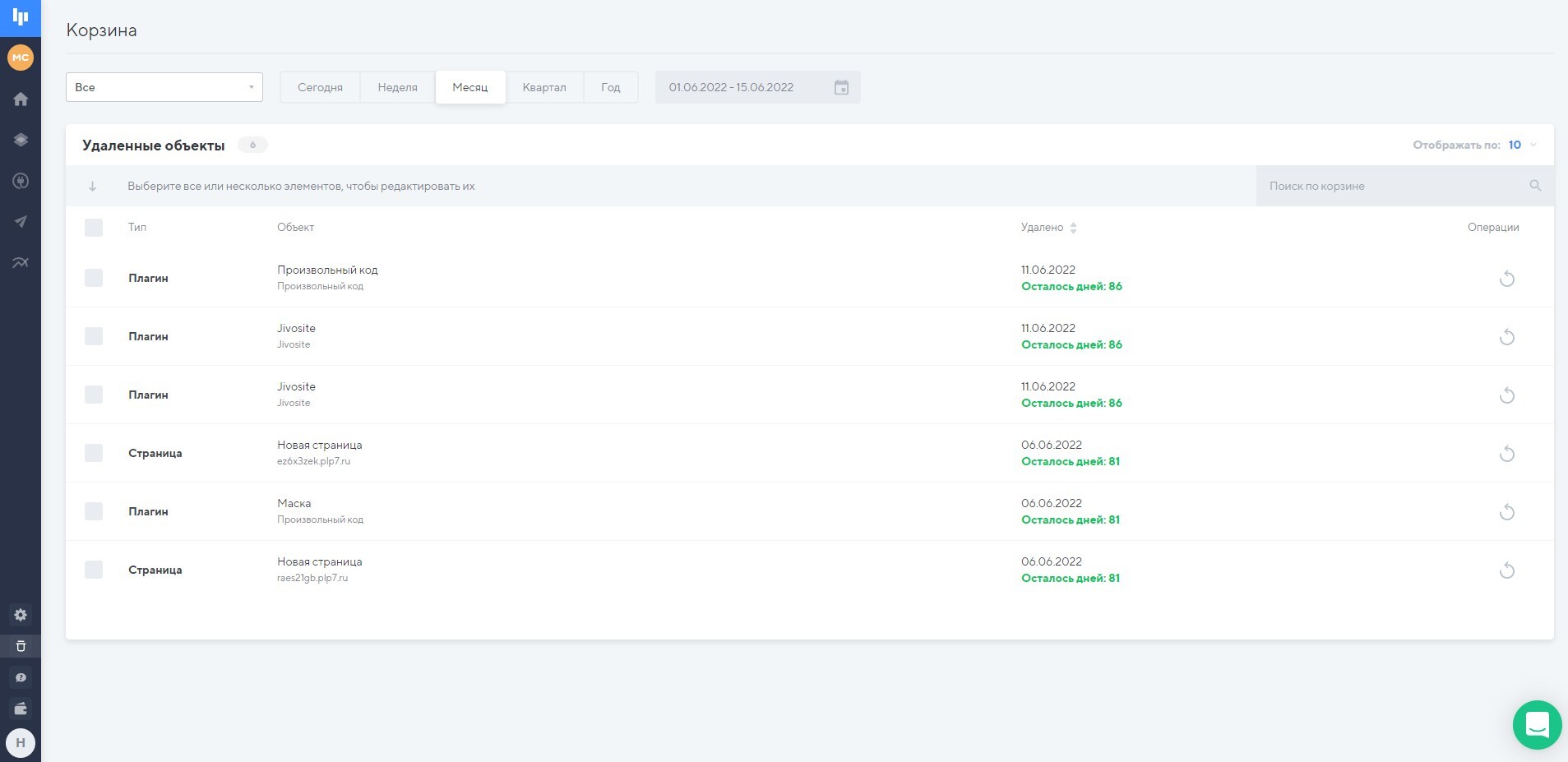1568x762 pixels.
Task: Open the Все type filter dropdown
Action: (x=164, y=87)
